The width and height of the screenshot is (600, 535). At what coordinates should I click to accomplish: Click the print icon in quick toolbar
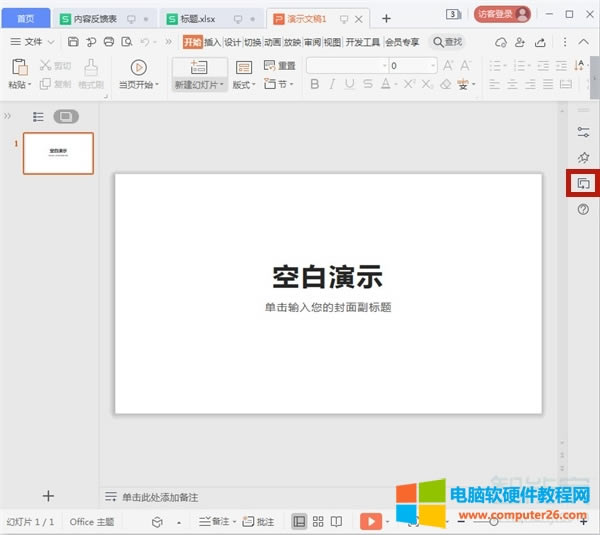(109, 42)
